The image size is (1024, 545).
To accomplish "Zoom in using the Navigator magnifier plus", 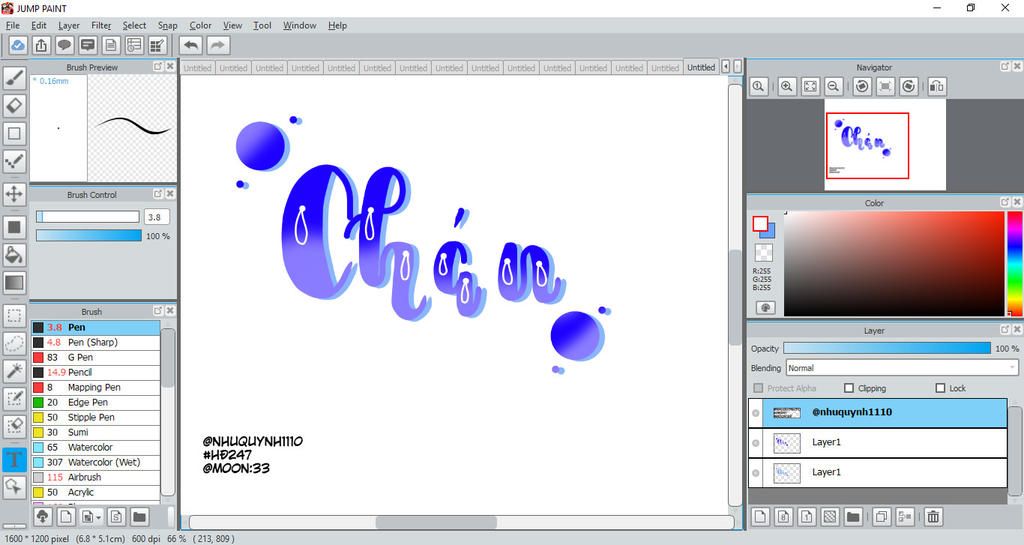I will click(x=787, y=86).
